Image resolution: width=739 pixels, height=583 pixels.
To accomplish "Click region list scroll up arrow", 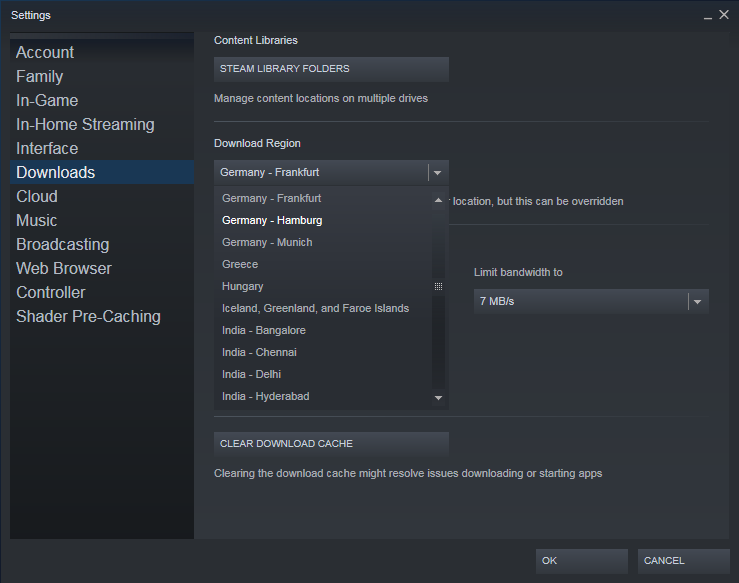I will click(x=438, y=200).
